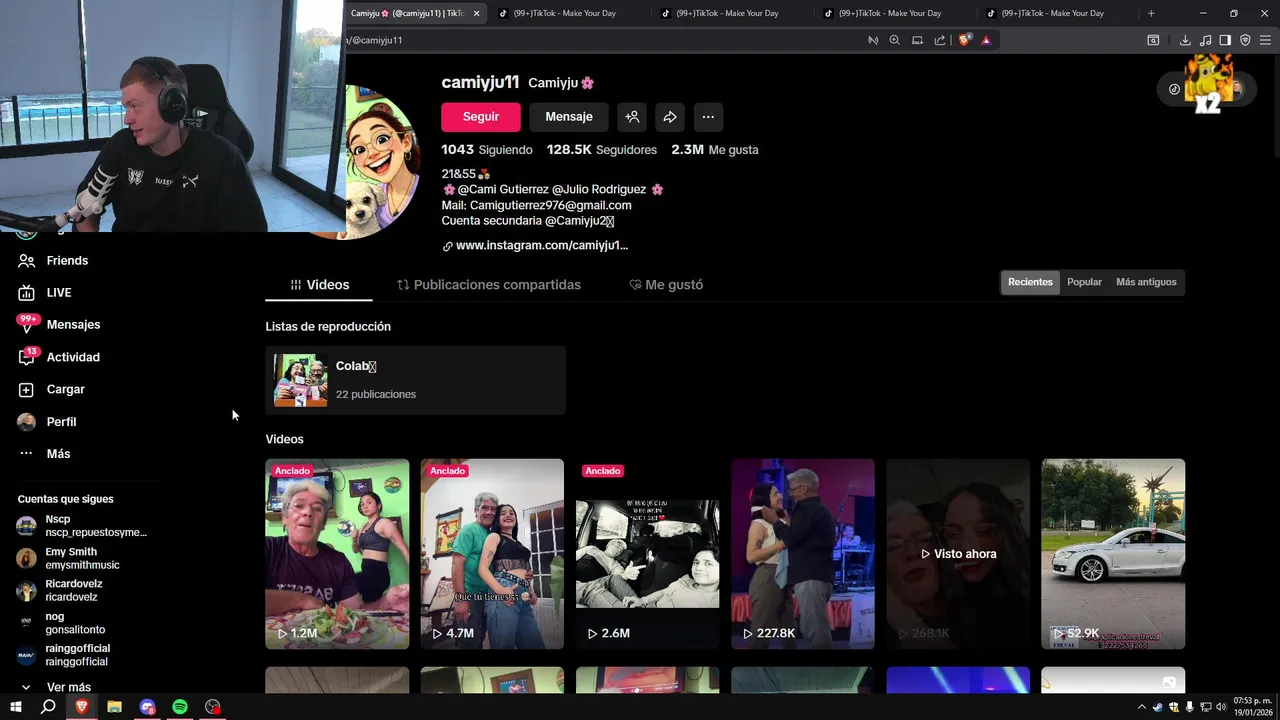Play pinned video with 1.2M views
Screen dimensions: 1280x720
(337, 554)
